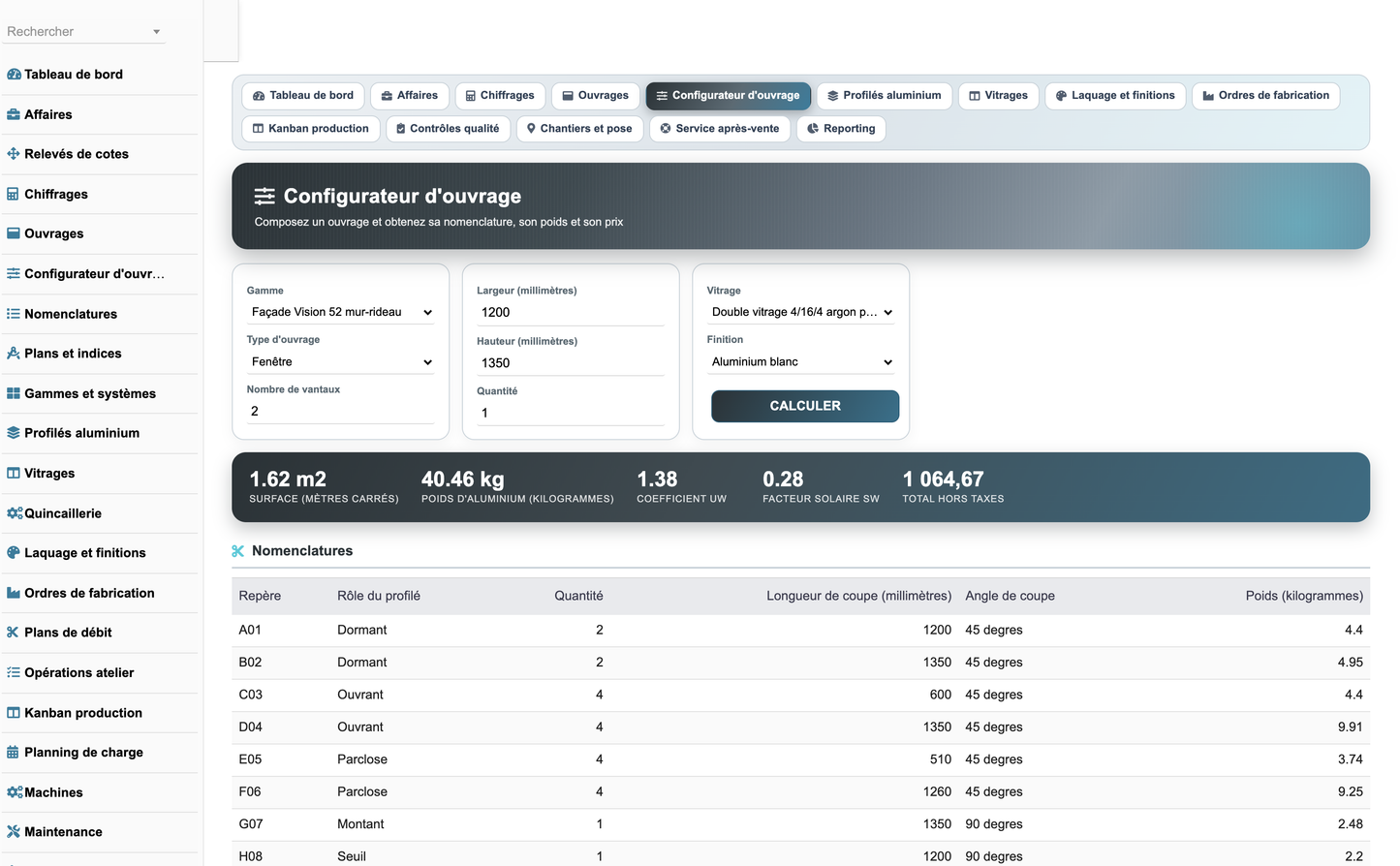Open the Vitrage dropdown Double vitrage 4/16/4

[x=801, y=312]
